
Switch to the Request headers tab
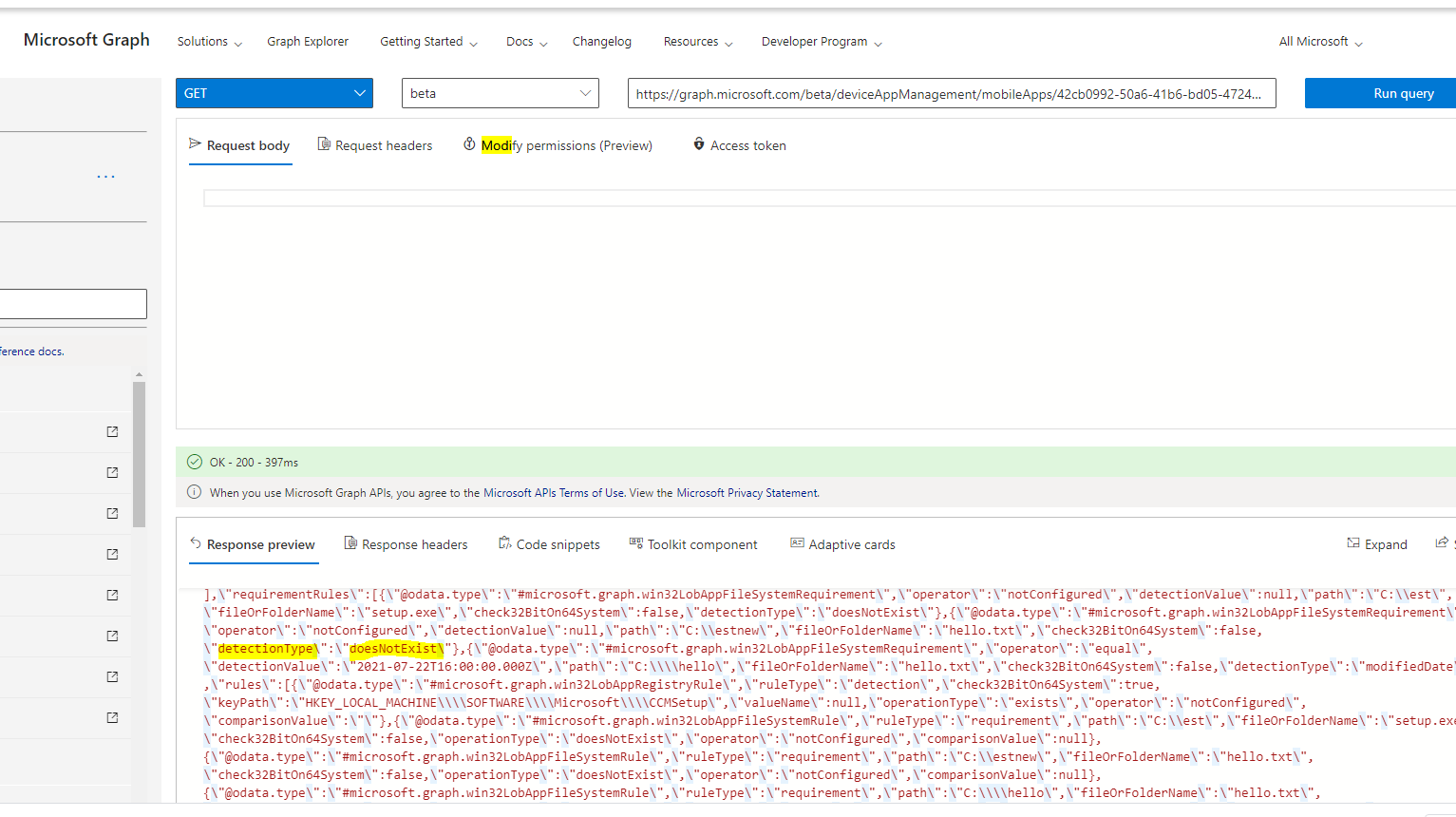click(x=375, y=145)
